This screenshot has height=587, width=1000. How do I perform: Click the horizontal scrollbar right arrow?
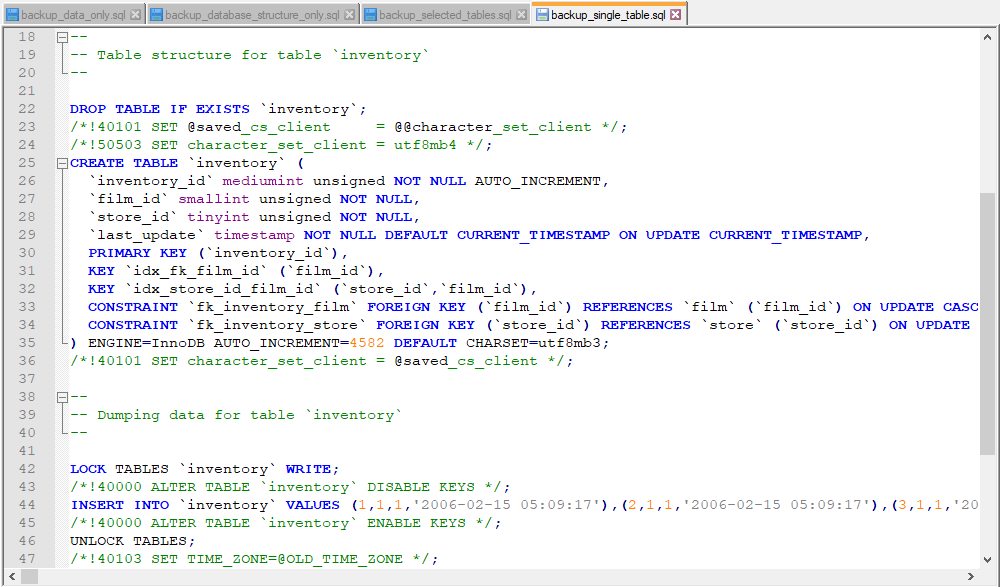(971, 576)
